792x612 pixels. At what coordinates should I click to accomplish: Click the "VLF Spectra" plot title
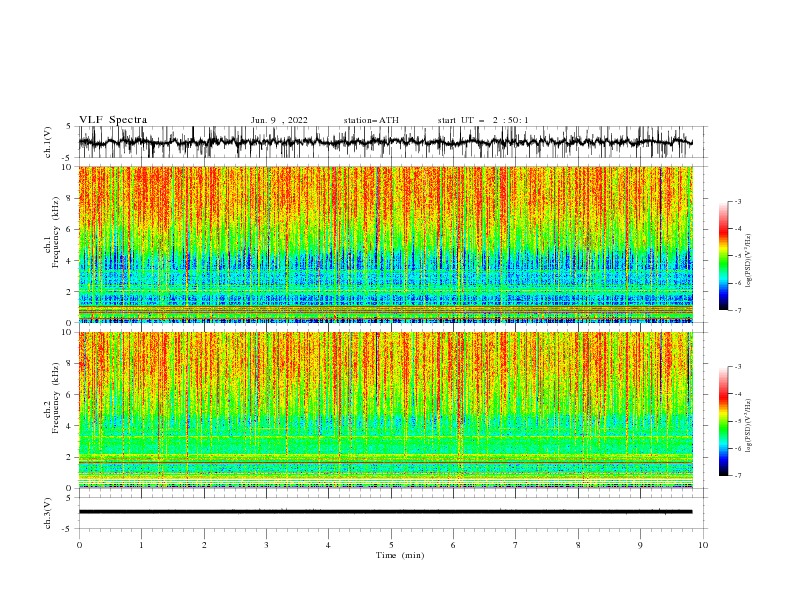pyautogui.click(x=113, y=120)
